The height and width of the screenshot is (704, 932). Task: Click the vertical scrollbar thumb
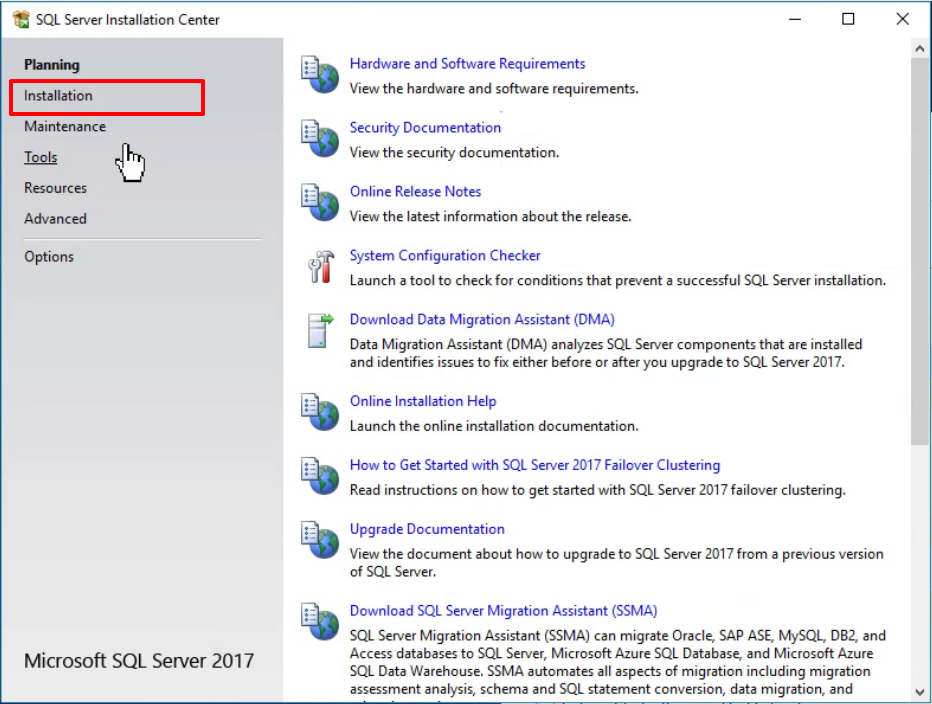(x=920, y=252)
